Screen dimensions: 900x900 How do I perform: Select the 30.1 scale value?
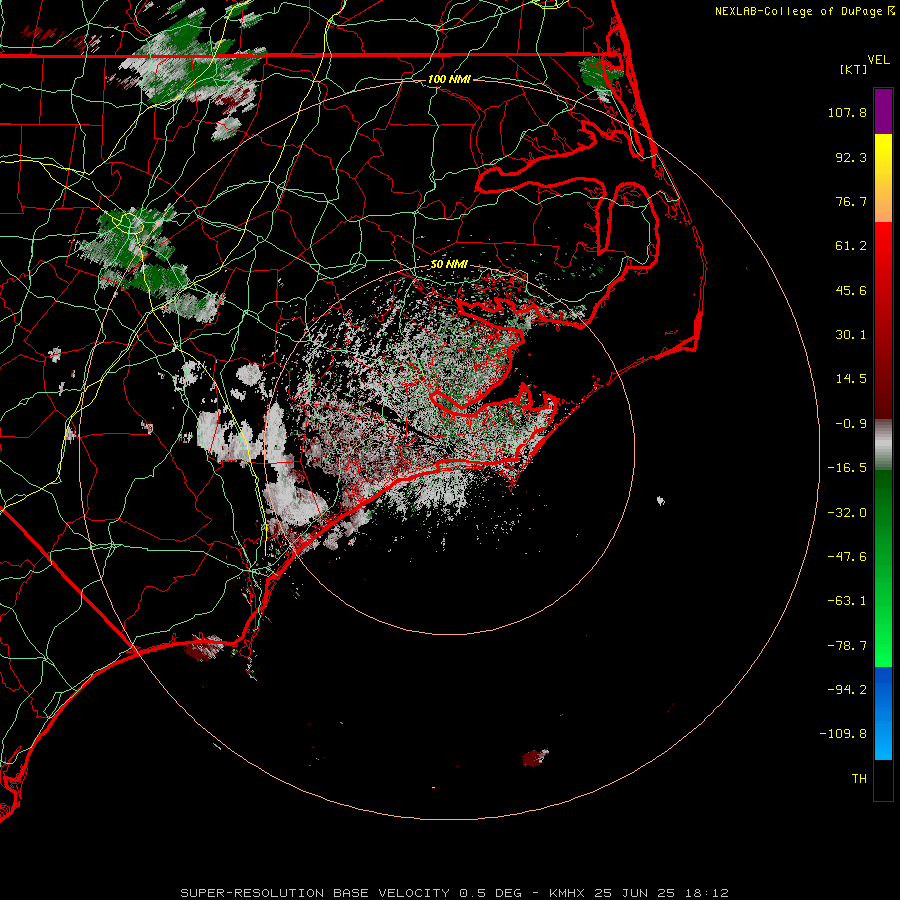pos(851,335)
